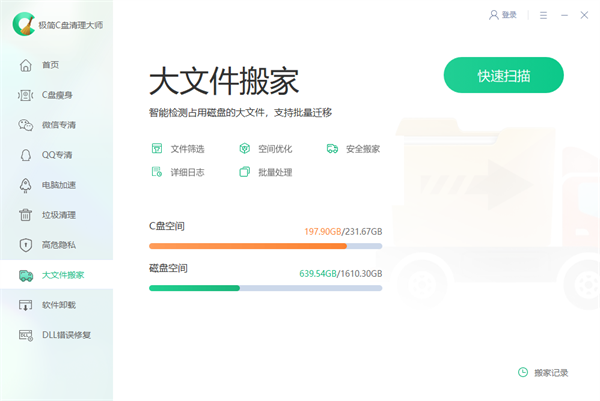Click the 文件筛选 feature icon
The image size is (600, 401).
(156, 148)
